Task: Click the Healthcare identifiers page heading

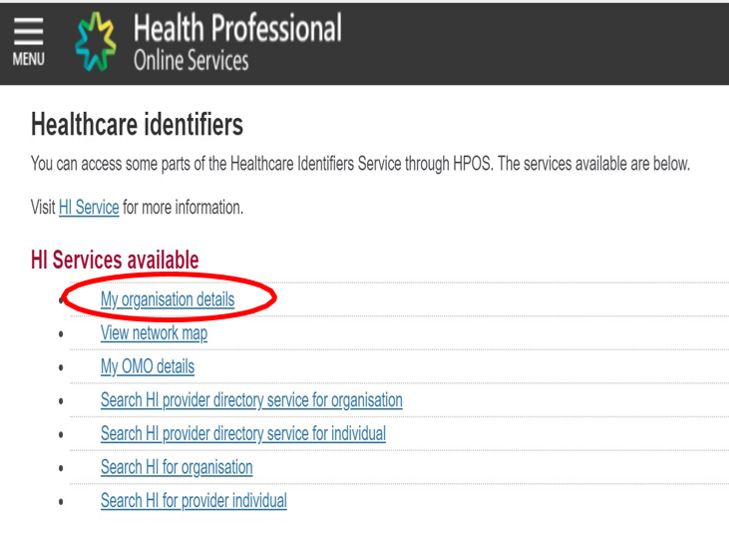Action: [x=137, y=125]
